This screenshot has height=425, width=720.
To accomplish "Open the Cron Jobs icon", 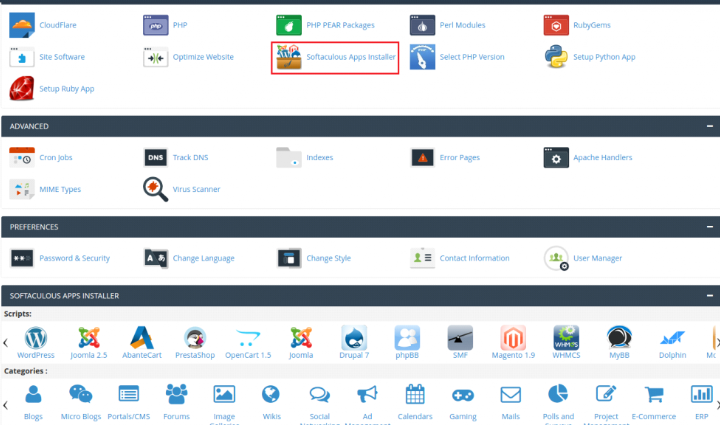I will pyautogui.click(x=22, y=157).
